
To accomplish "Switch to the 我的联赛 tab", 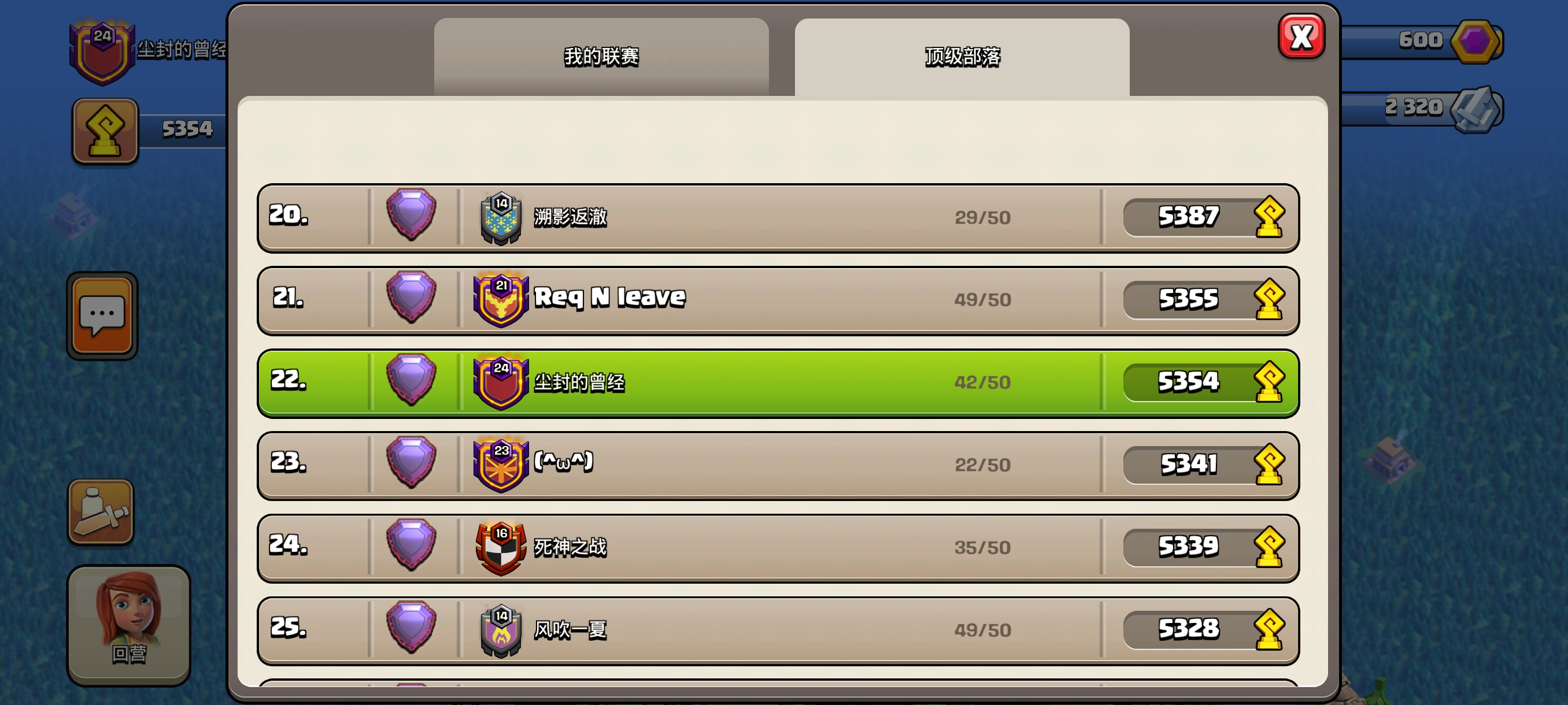I will point(601,57).
